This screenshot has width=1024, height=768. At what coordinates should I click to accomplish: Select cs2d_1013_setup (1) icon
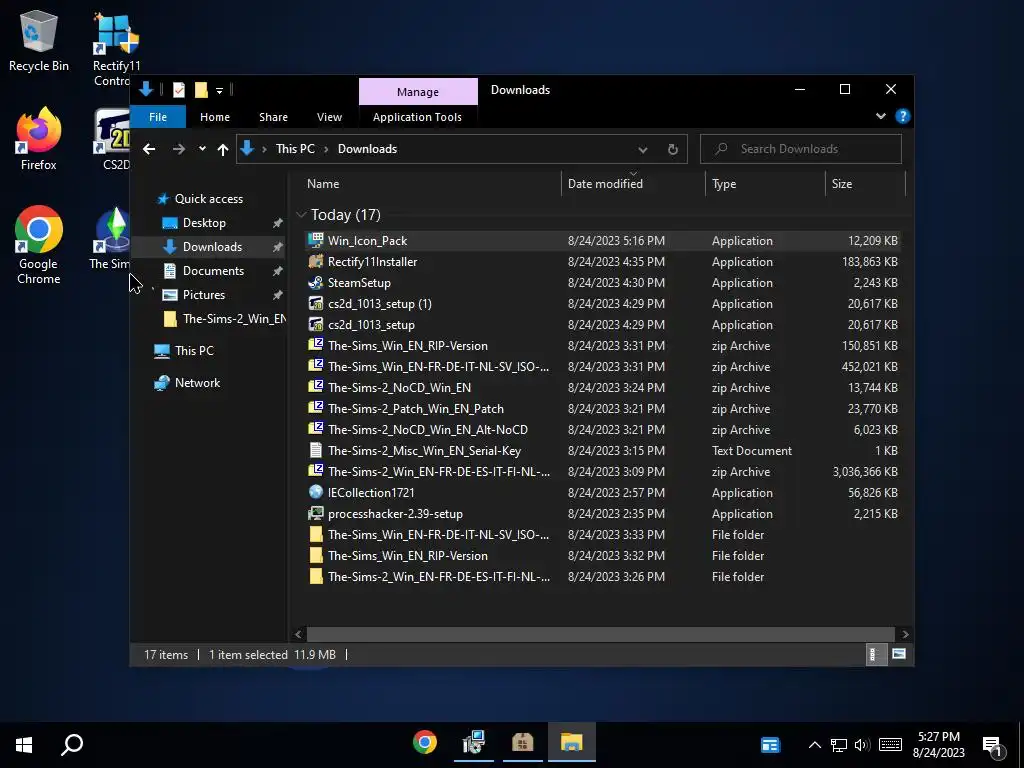click(315, 304)
